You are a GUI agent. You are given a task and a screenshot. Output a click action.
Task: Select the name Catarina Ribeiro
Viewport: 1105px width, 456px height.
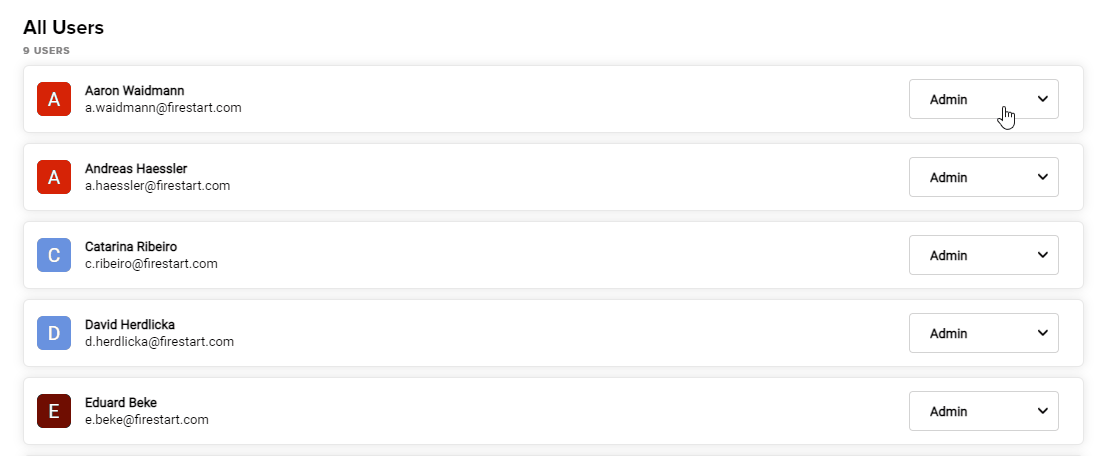coord(130,247)
